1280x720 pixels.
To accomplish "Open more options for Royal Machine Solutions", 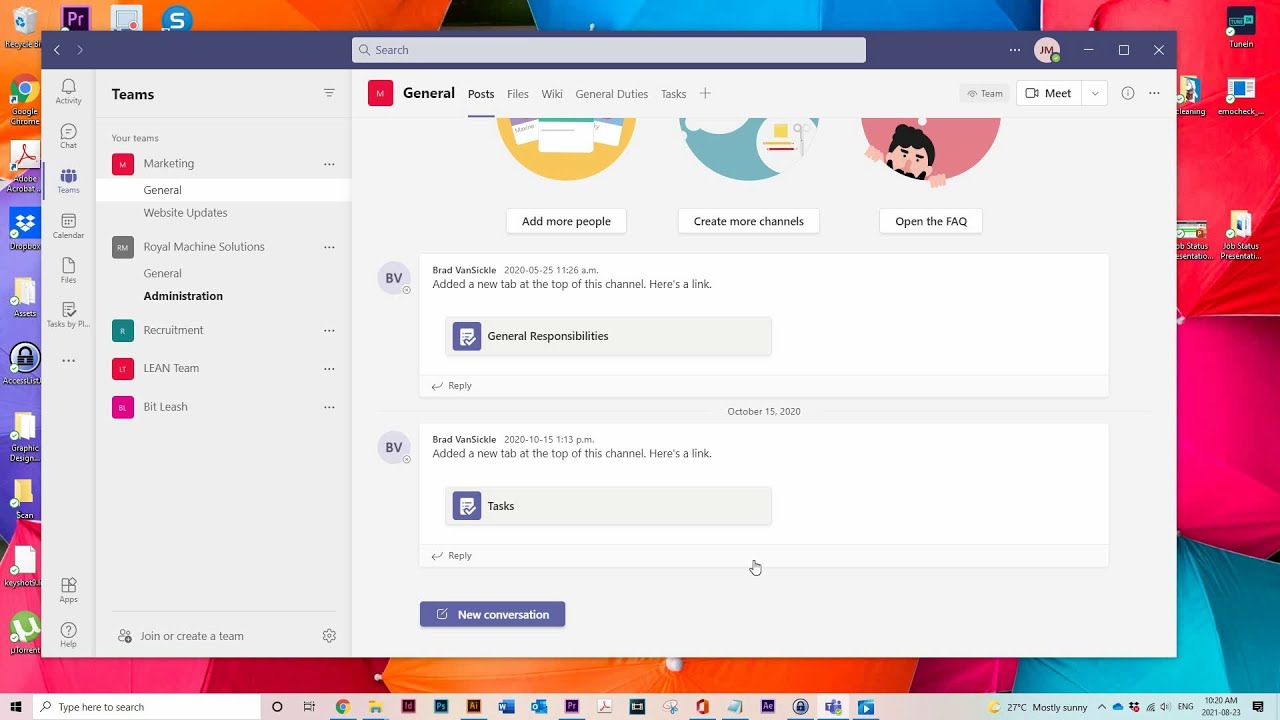I will pyautogui.click(x=329, y=247).
